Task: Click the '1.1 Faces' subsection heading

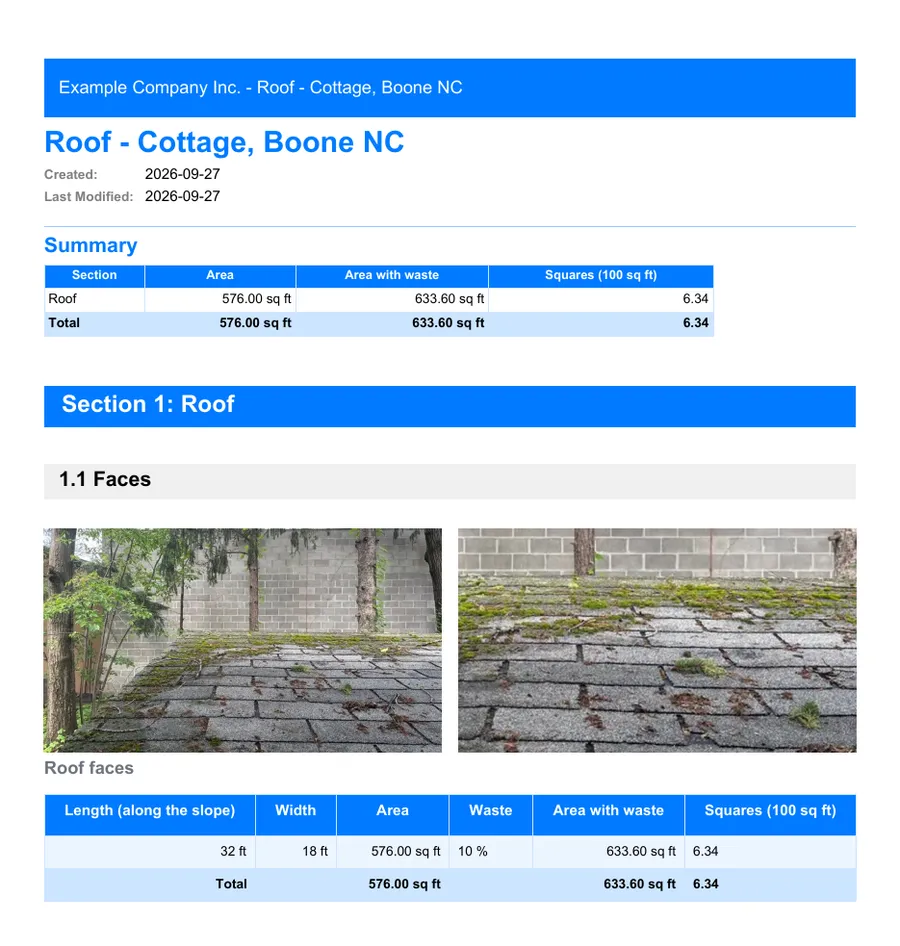Action: [105, 480]
